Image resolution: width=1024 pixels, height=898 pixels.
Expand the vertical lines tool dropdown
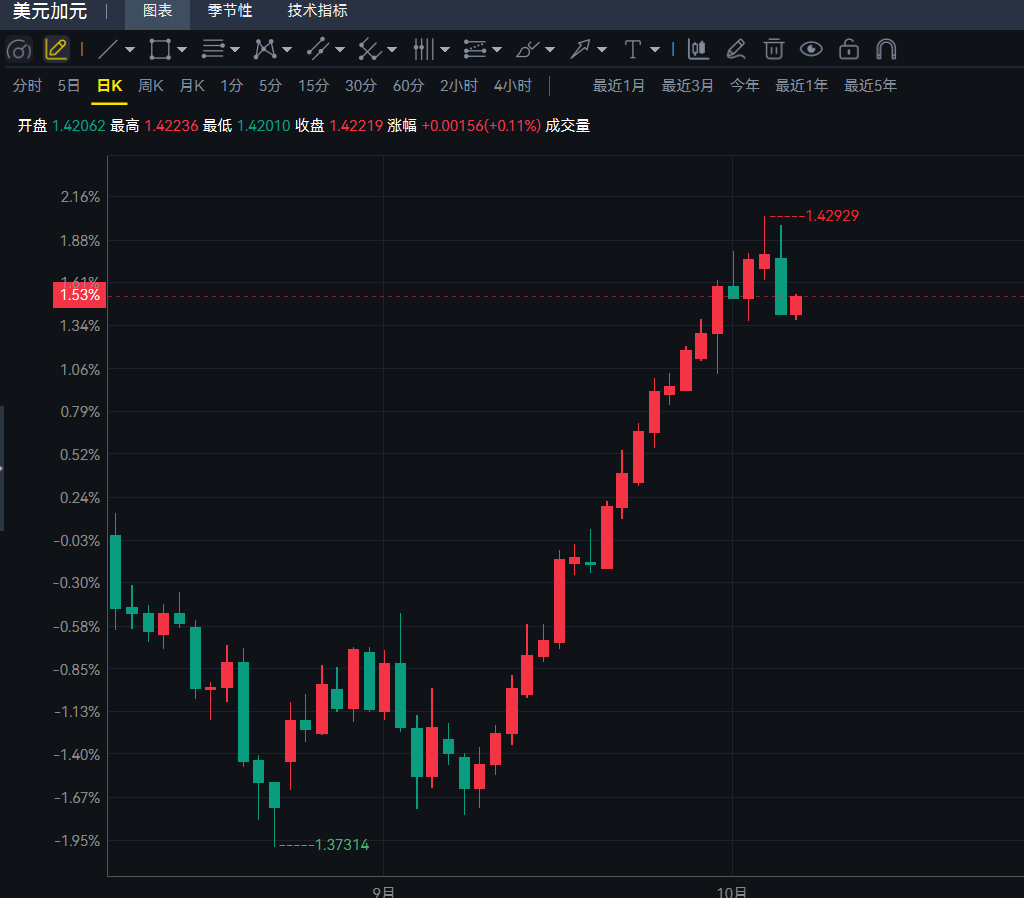445,50
